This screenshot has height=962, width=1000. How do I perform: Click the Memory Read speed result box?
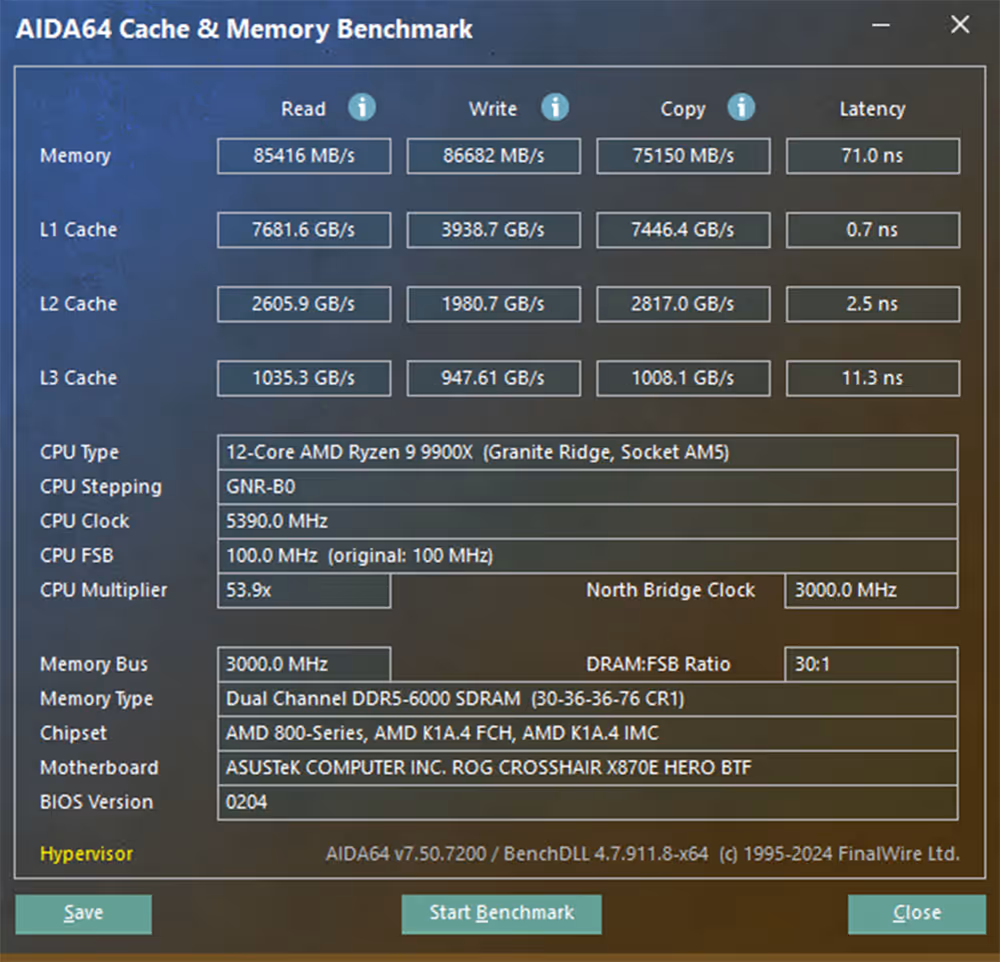[x=303, y=156]
